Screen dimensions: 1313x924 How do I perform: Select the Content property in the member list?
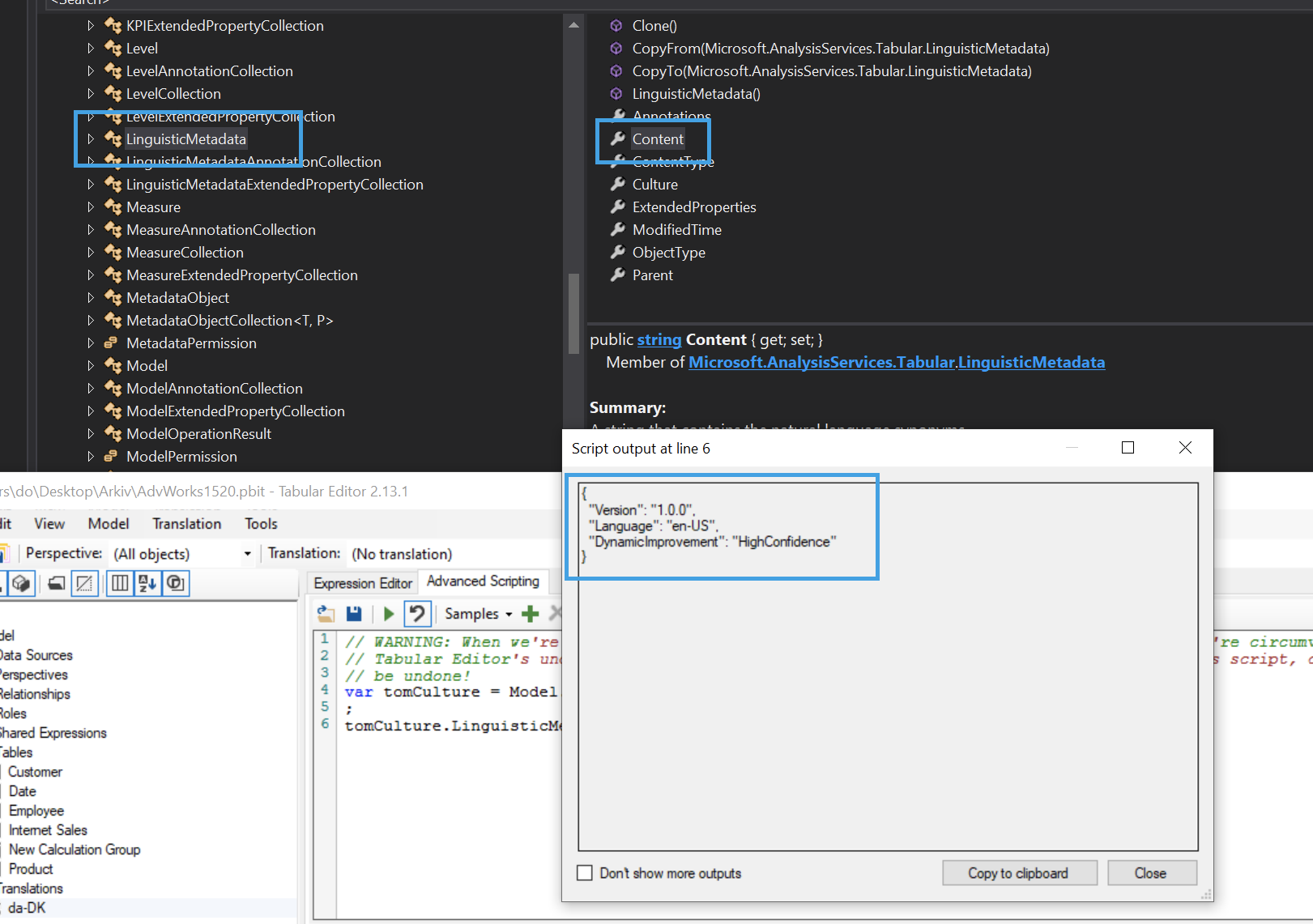pyautogui.click(x=657, y=138)
